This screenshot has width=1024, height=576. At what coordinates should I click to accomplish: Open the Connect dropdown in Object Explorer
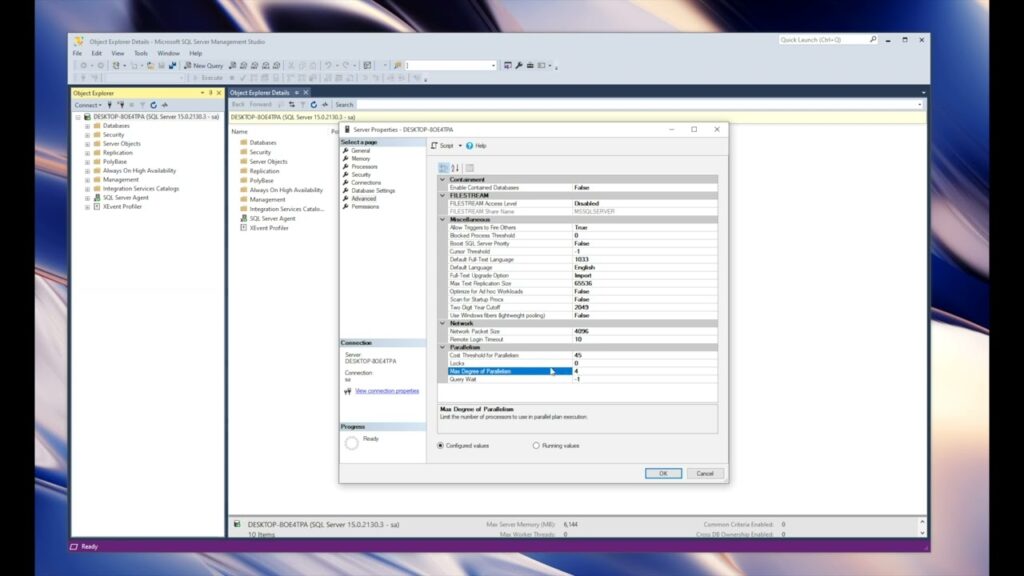88,104
